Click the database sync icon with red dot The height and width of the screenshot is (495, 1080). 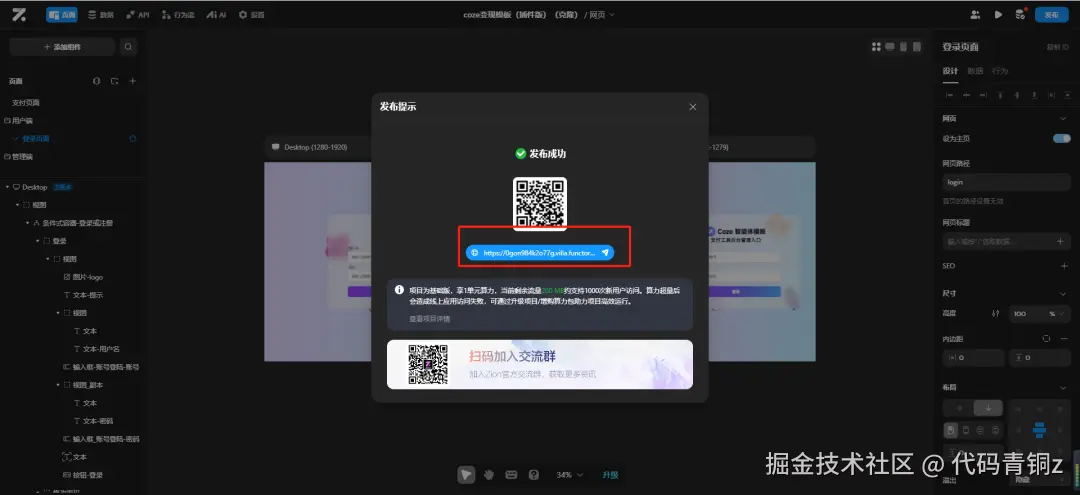pyautogui.click(x=1021, y=14)
